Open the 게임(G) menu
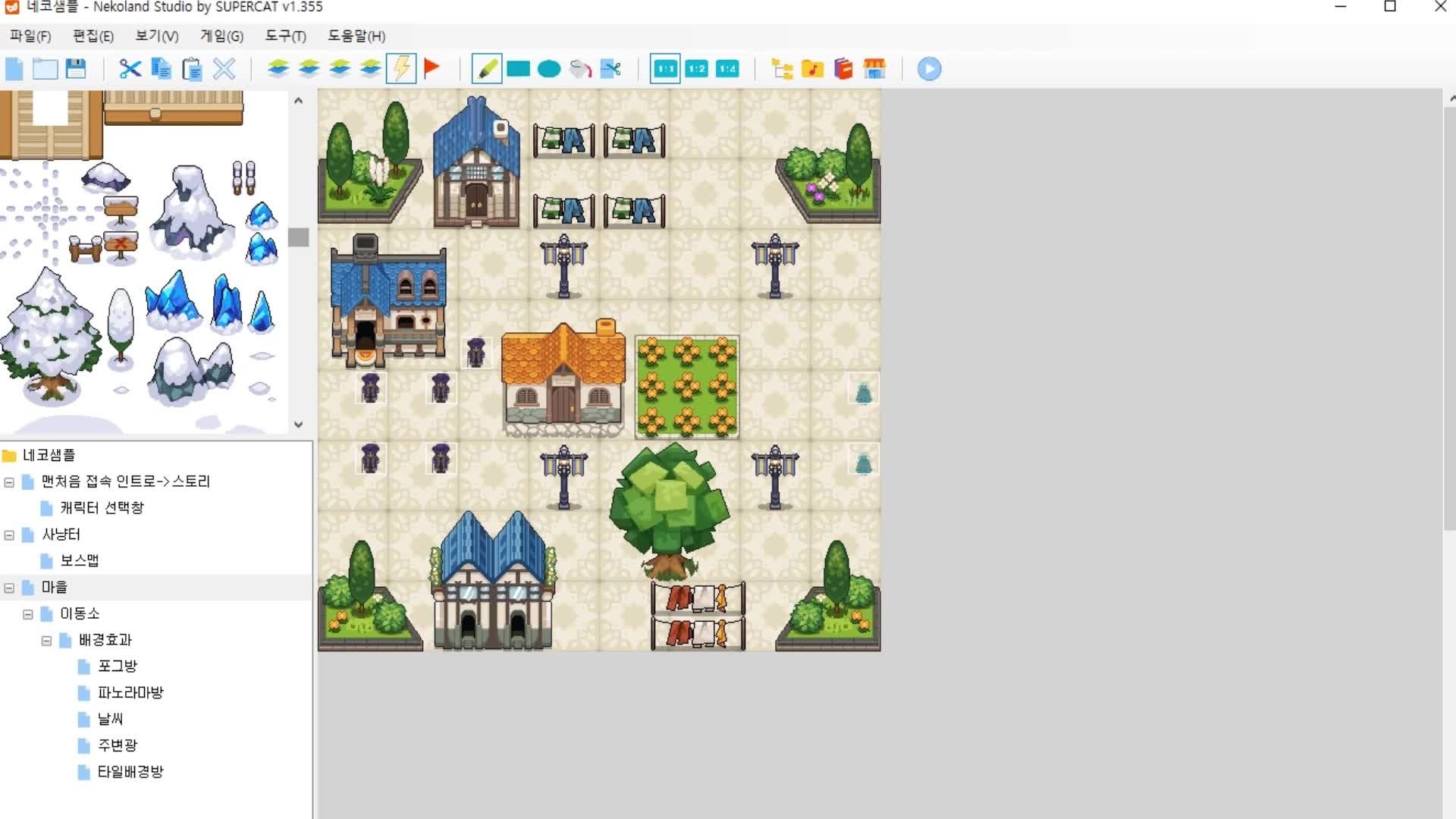Image resolution: width=1456 pixels, height=819 pixels. (221, 36)
